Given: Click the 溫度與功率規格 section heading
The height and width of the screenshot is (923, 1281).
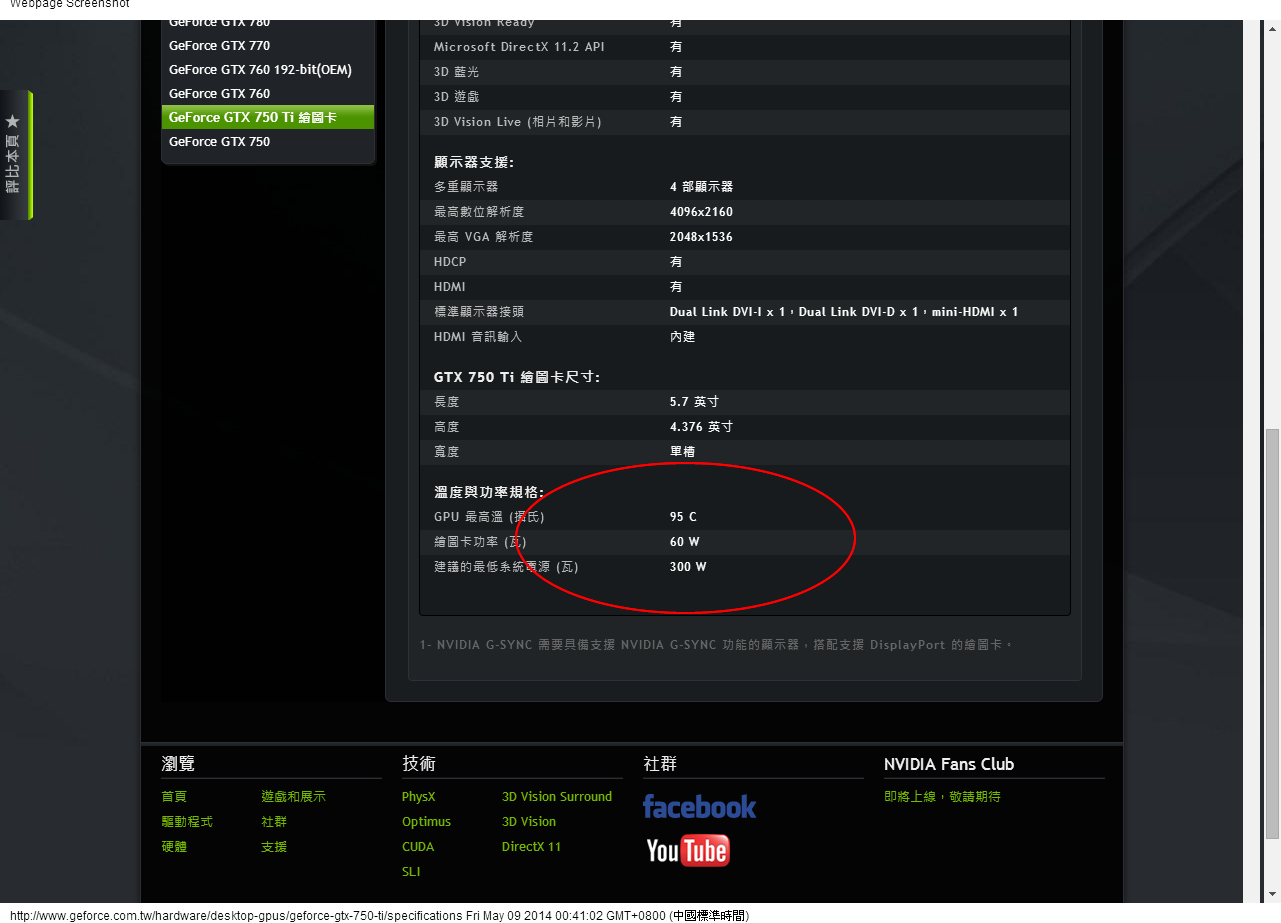Looking at the screenshot, I should (489, 492).
